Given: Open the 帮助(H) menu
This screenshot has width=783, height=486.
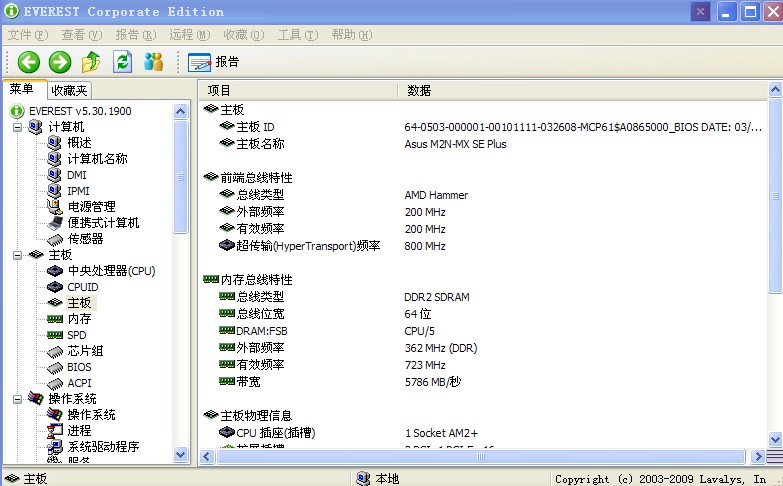Looking at the screenshot, I should (x=352, y=34).
